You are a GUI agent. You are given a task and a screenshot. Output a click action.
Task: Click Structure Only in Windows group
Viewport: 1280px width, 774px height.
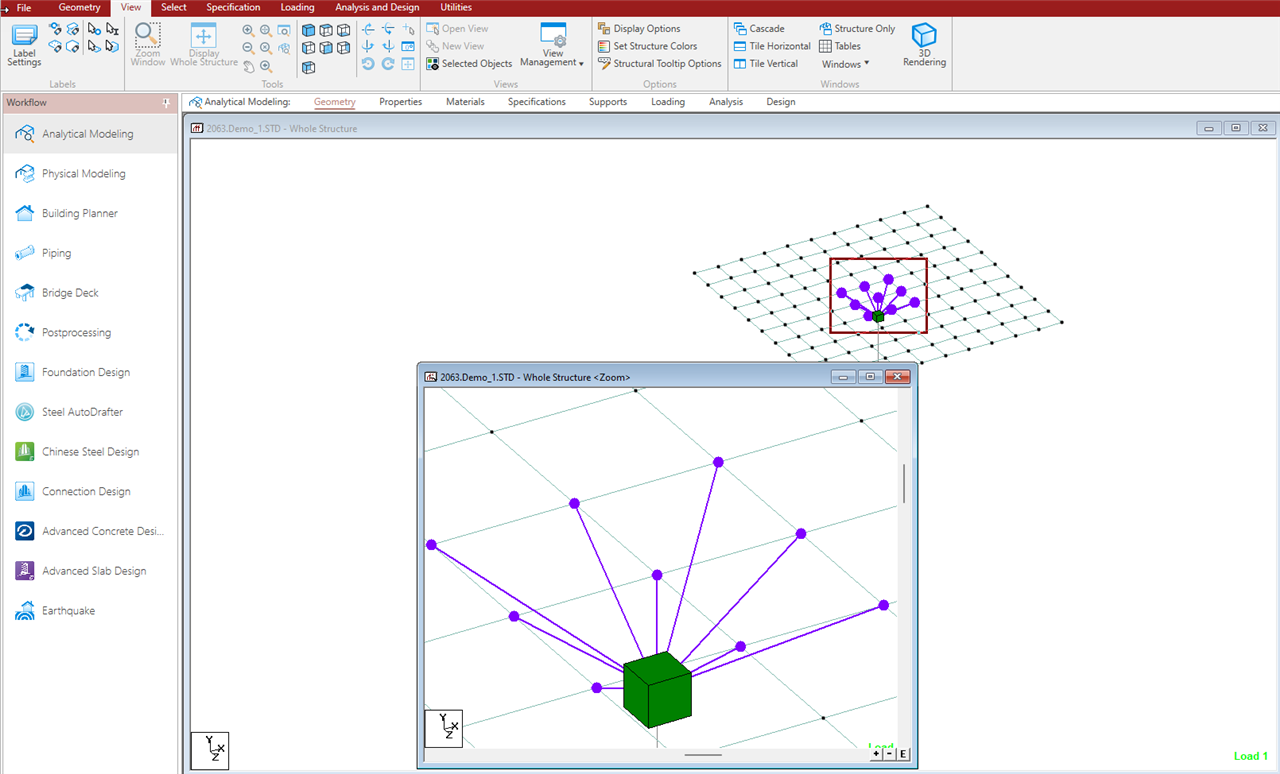tap(857, 29)
